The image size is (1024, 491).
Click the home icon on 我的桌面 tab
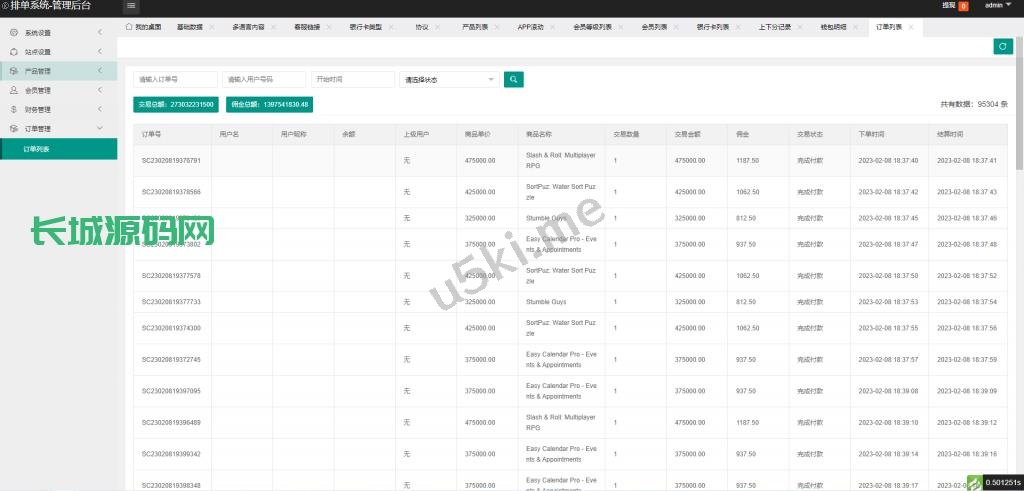point(129,27)
